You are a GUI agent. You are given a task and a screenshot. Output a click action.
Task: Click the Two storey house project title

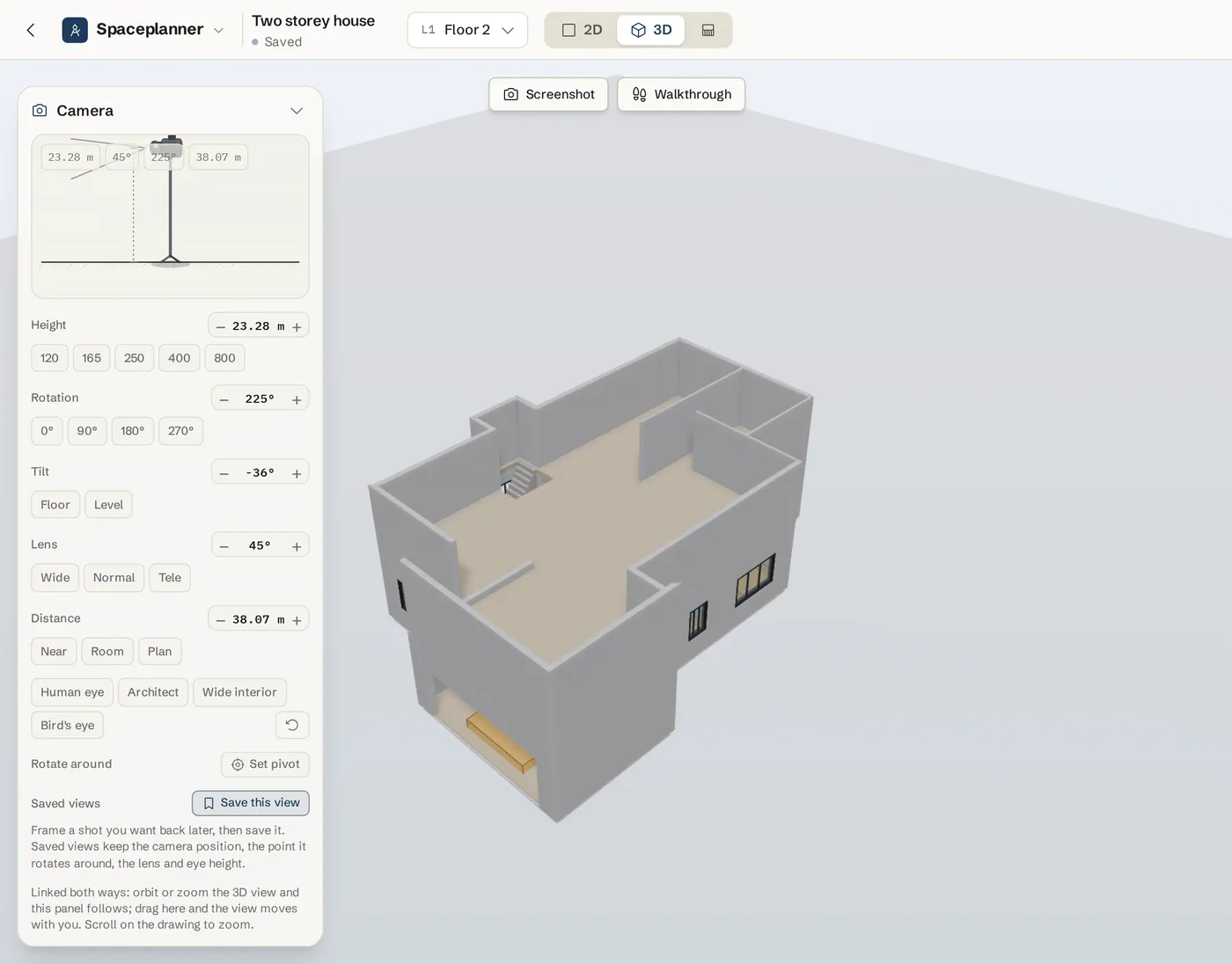313,21
